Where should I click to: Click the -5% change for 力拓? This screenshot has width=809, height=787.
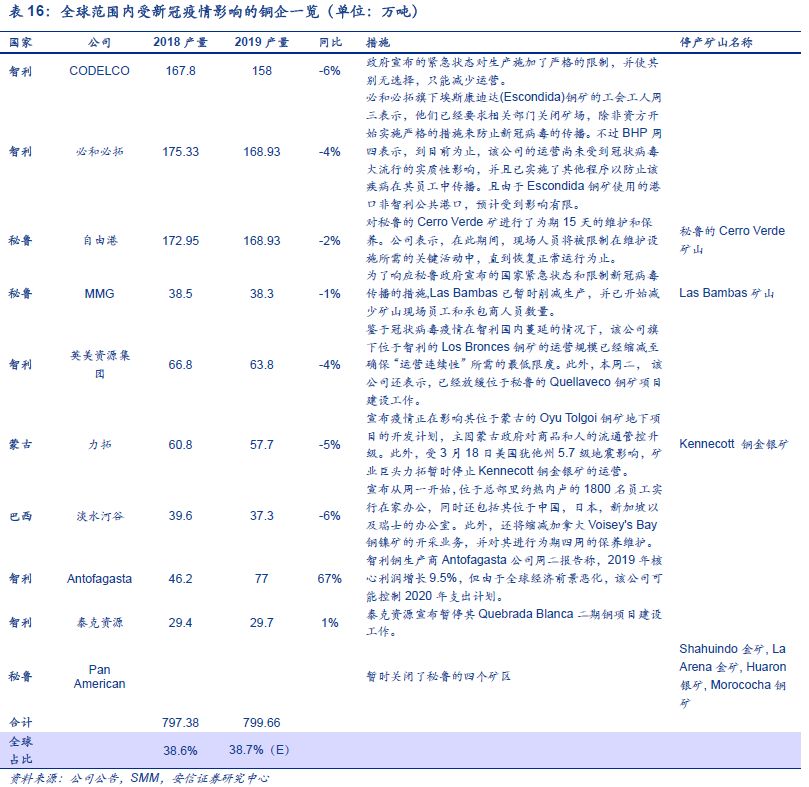(329, 444)
